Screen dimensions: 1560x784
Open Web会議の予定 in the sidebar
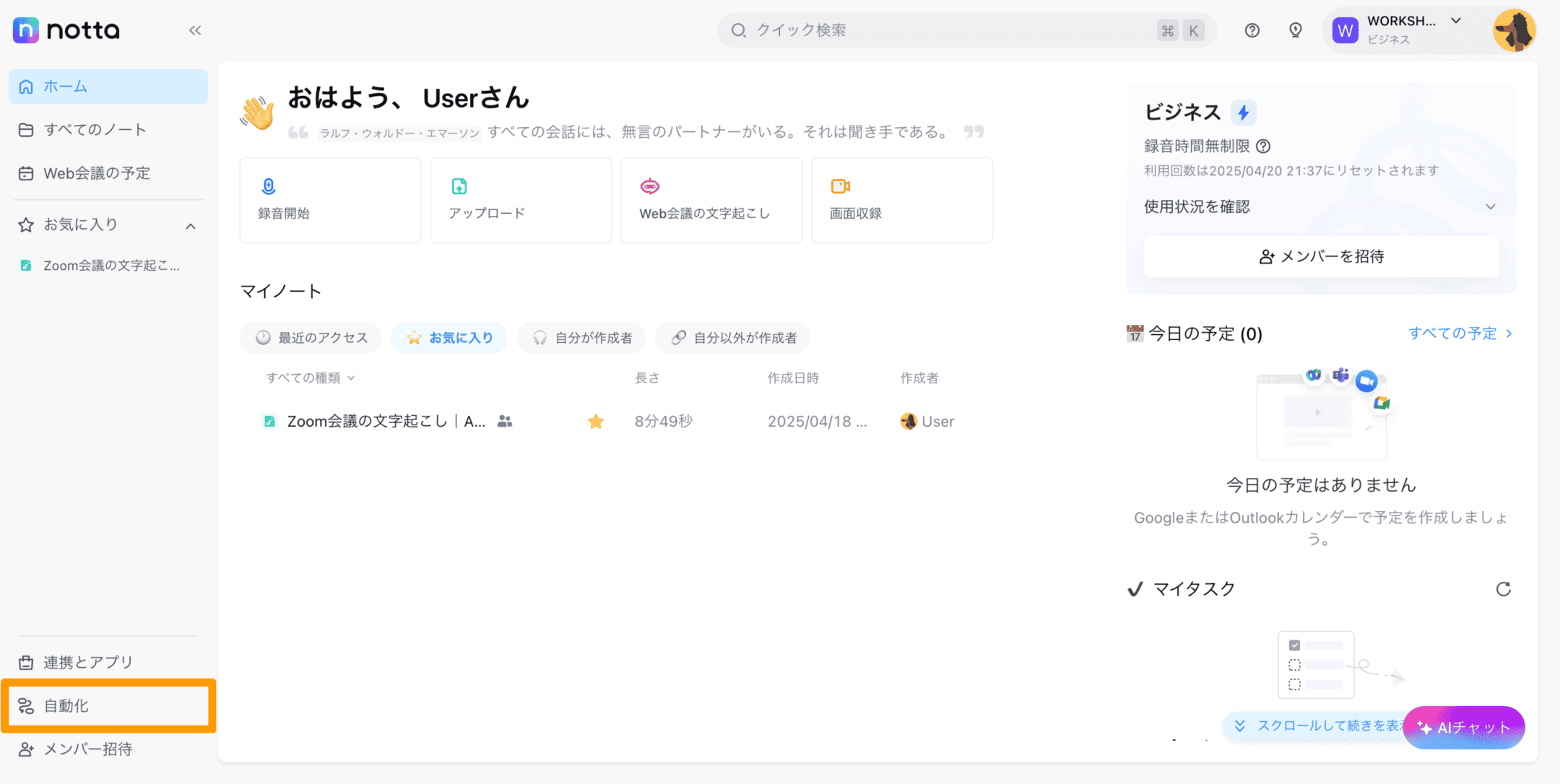[x=108, y=173]
